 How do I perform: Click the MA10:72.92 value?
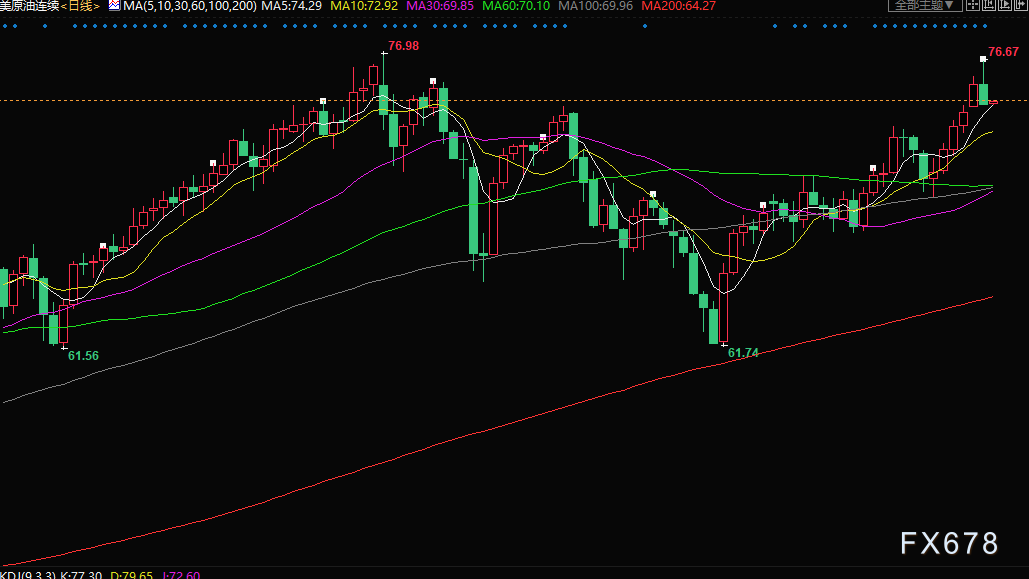[364, 5]
